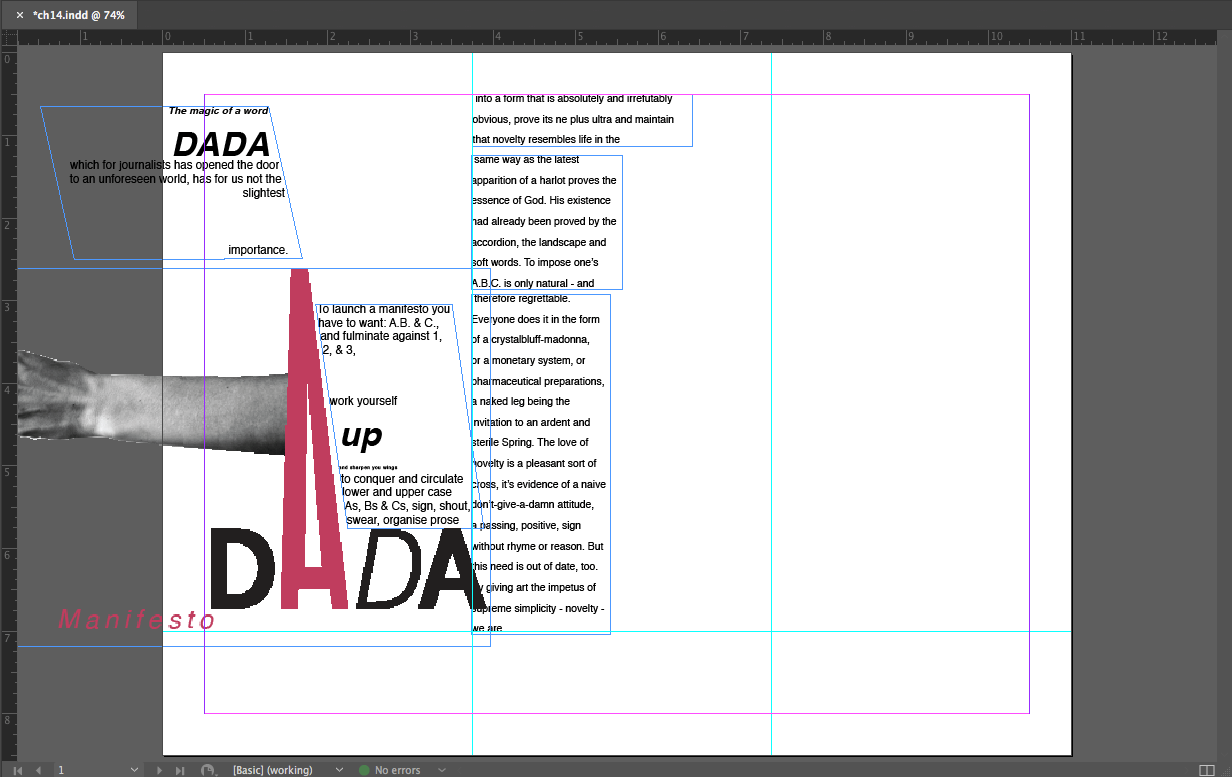This screenshot has width=1232, height=777.
Task: Expand the [Basic] (working) profile dropdown
Action: coord(339,770)
